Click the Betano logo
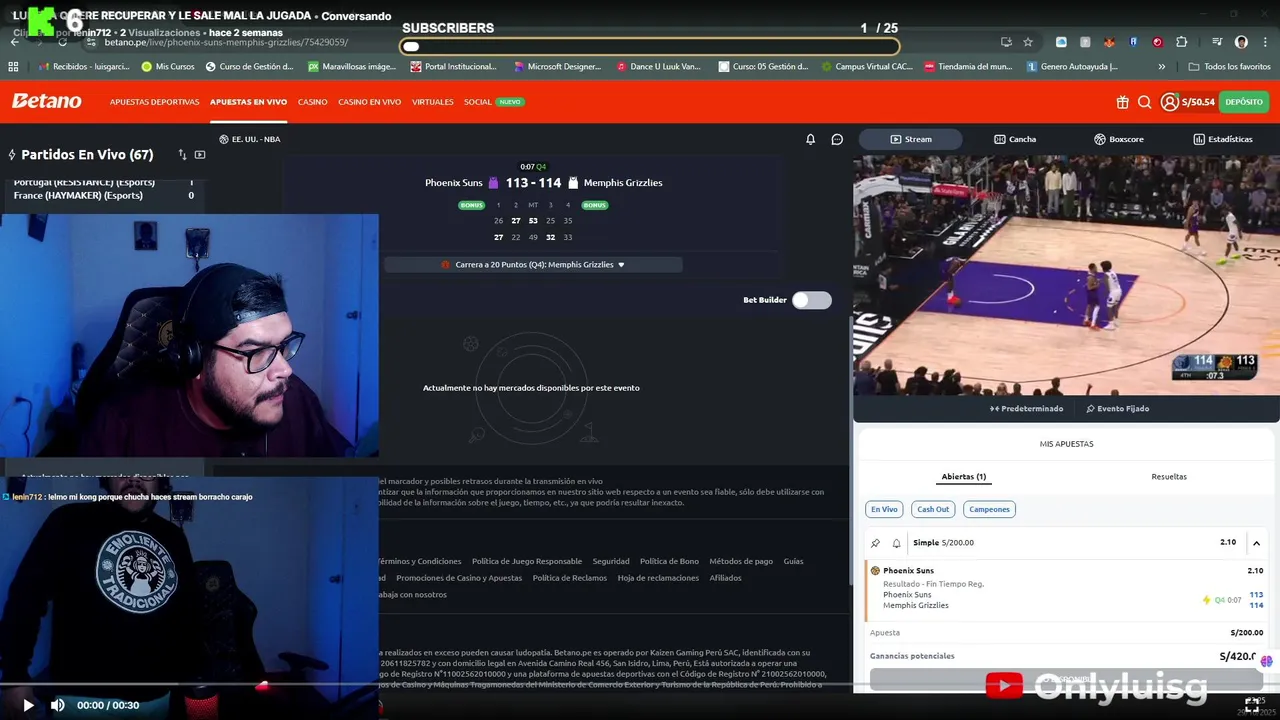1280x720 pixels. 47,101
